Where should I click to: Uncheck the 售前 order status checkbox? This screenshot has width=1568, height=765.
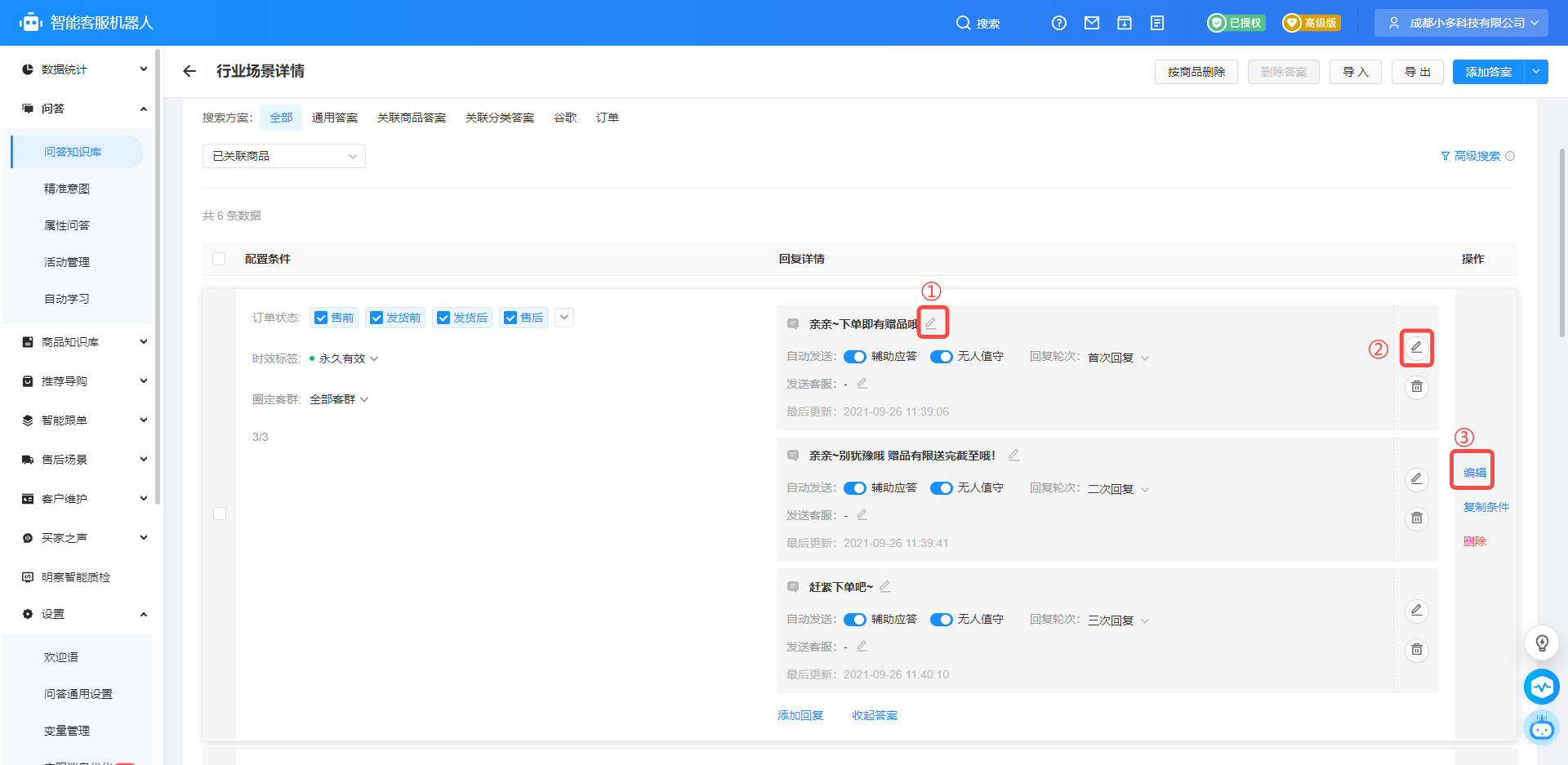321,318
